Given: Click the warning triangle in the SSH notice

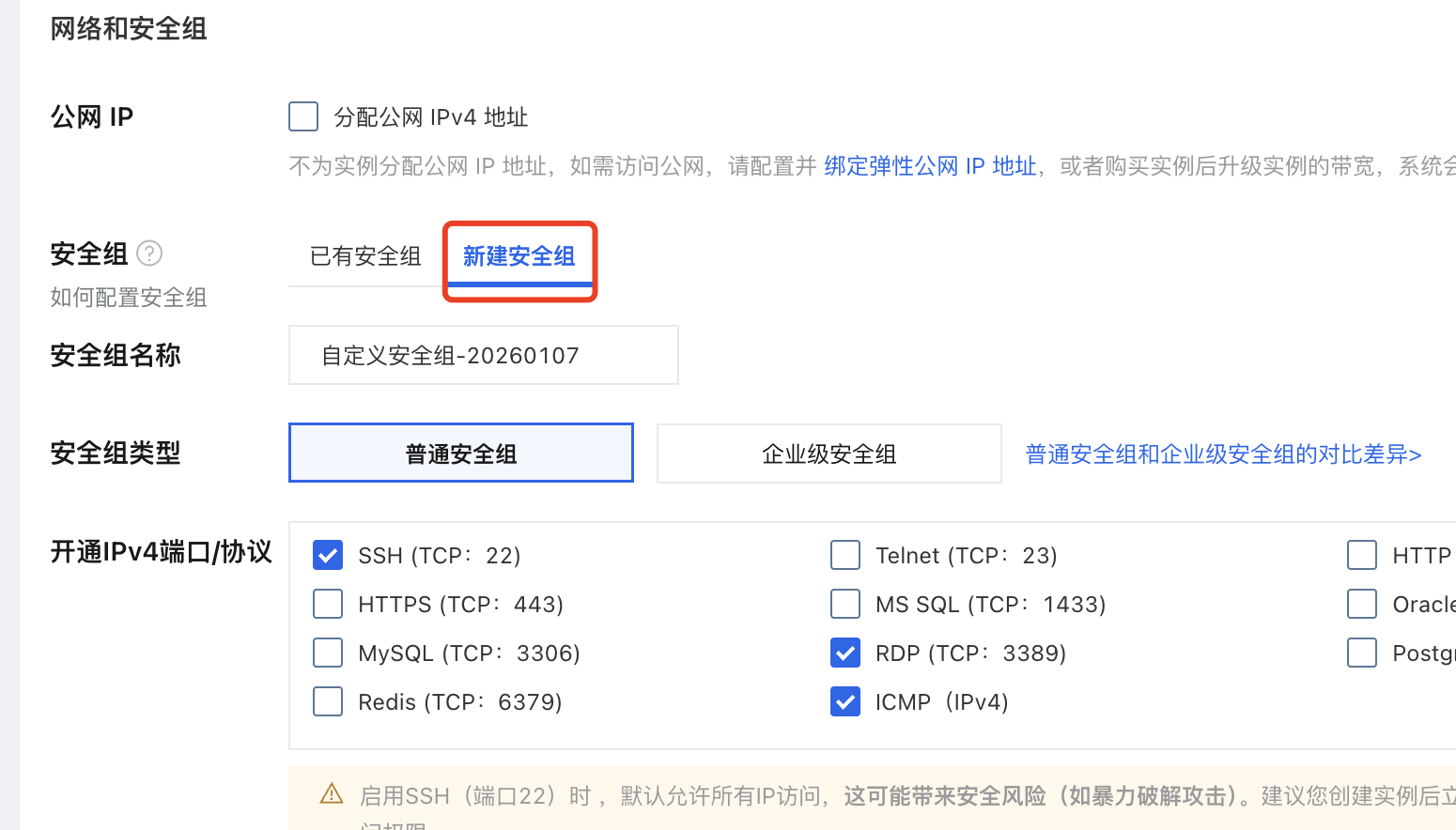Looking at the screenshot, I should (x=331, y=793).
